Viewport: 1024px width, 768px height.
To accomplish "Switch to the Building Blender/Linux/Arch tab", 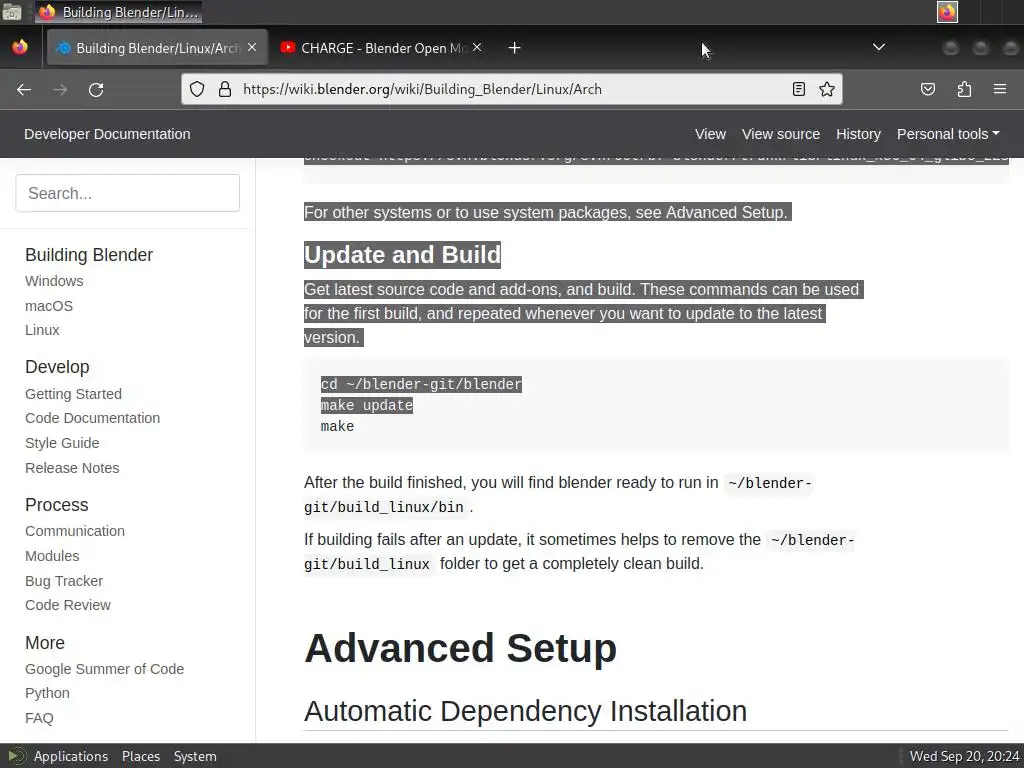I will [x=157, y=48].
